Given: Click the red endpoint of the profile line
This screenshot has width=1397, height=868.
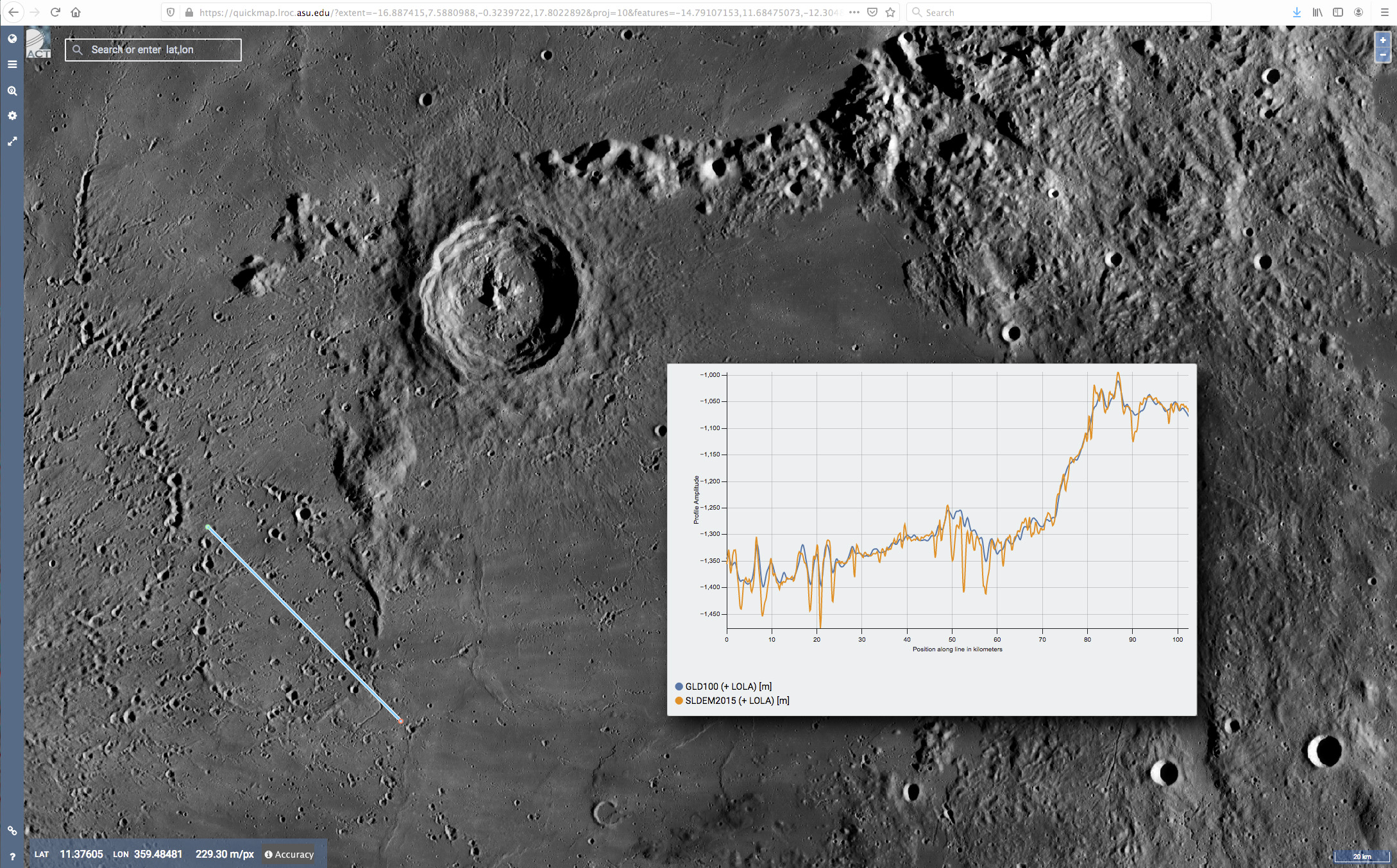Looking at the screenshot, I should click(401, 721).
